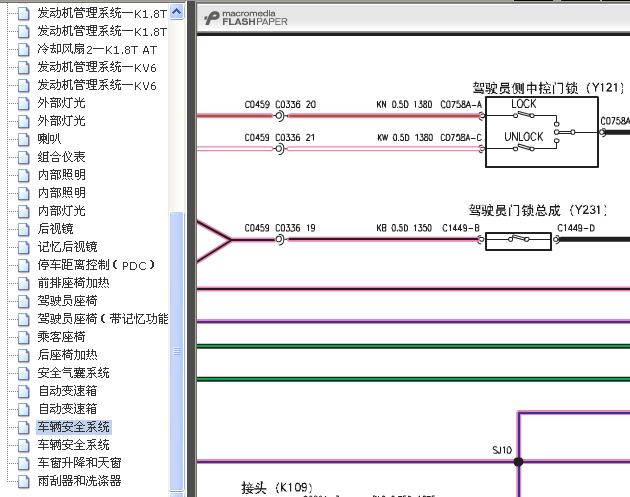Image resolution: width=630 pixels, height=497 pixels.
Task: Open 车窗升降和天窗 entry
Action: (x=79, y=463)
